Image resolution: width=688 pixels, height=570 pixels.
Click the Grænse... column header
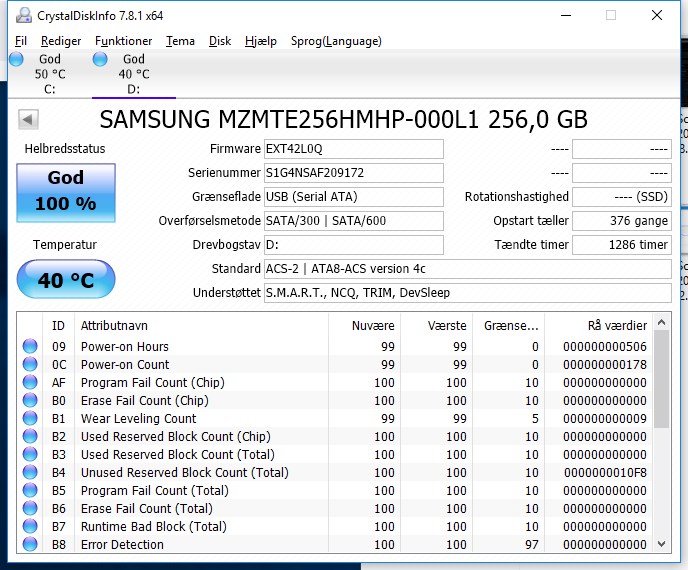[x=509, y=326]
